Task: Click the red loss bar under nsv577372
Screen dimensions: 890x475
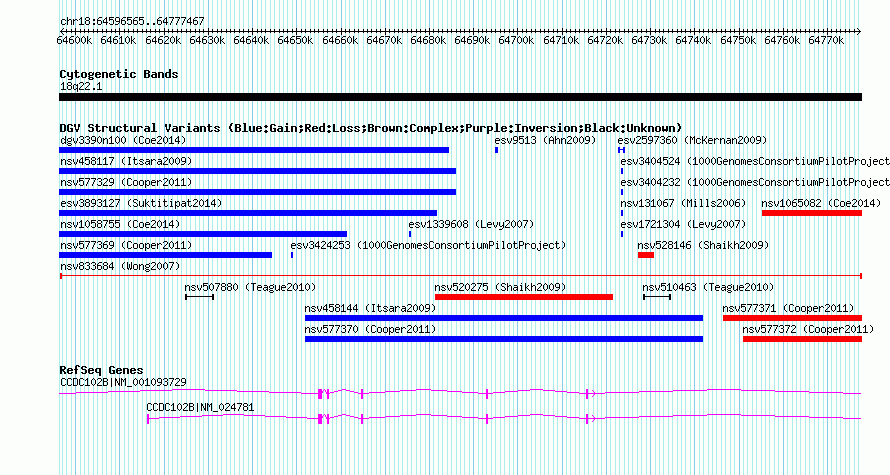Action: (x=803, y=339)
